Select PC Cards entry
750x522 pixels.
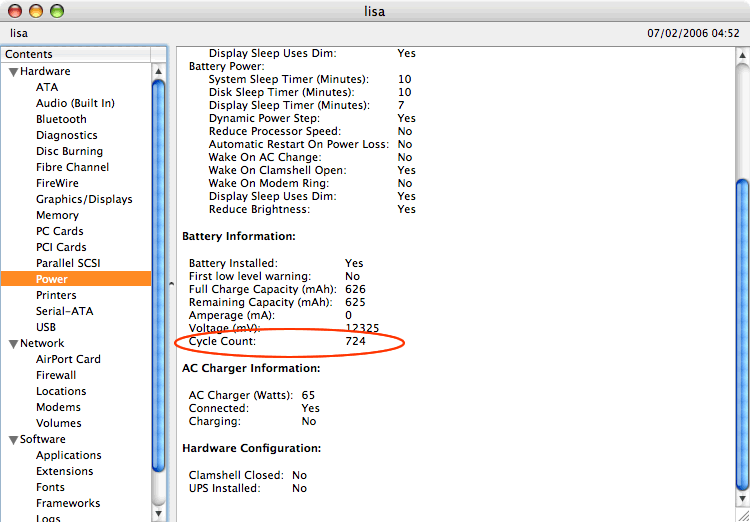59,231
